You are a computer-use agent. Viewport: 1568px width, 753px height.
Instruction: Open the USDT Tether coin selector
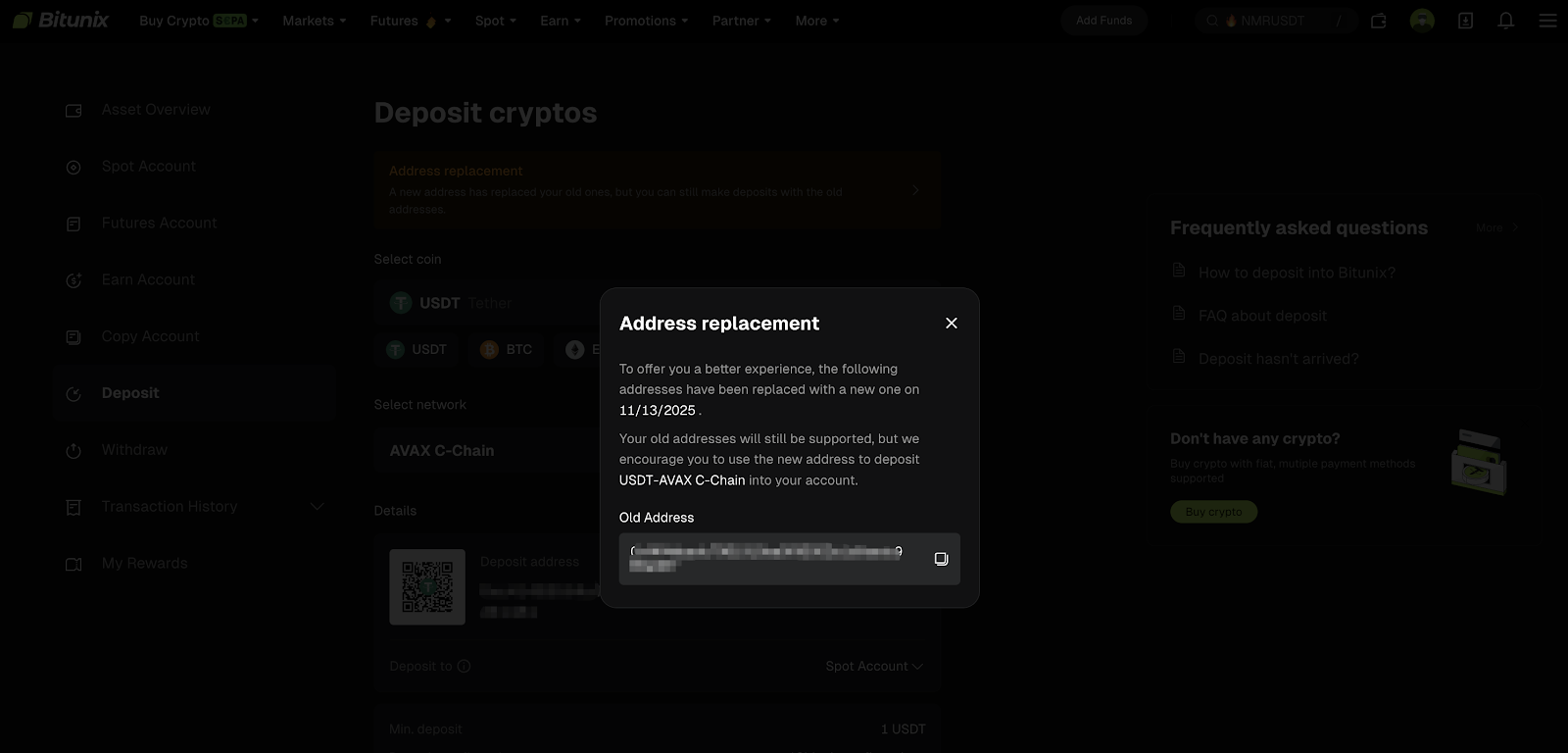(658, 303)
